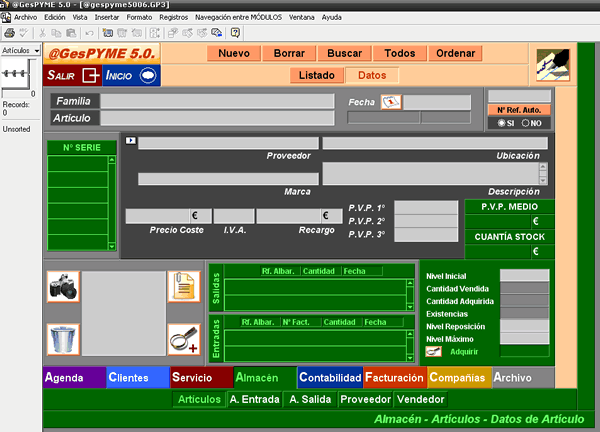This screenshot has width=600, height=432.
Task: Select SI for Nº Ref. Auto.
Action: pos(501,123)
